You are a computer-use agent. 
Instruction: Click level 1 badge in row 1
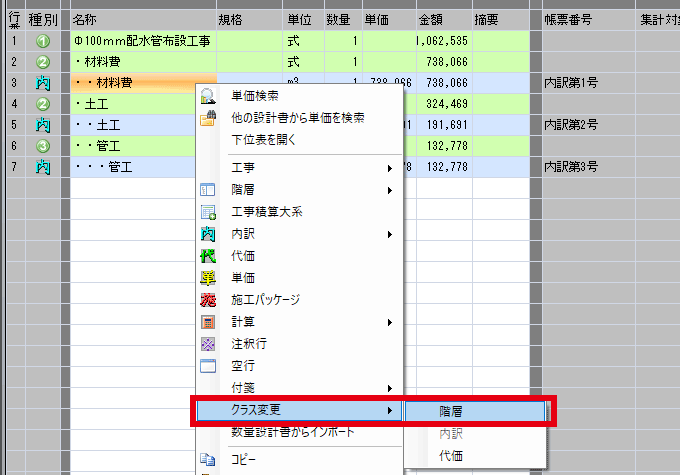(x=42, y=41)
